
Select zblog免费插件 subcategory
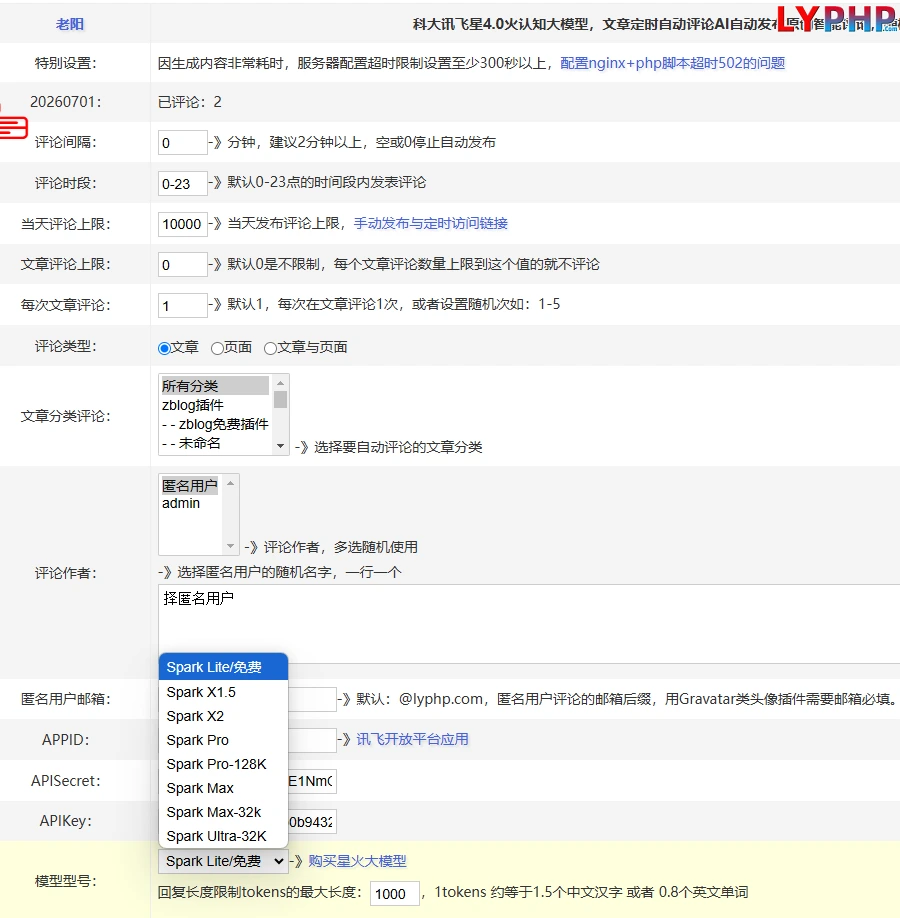tap(214, 424)
